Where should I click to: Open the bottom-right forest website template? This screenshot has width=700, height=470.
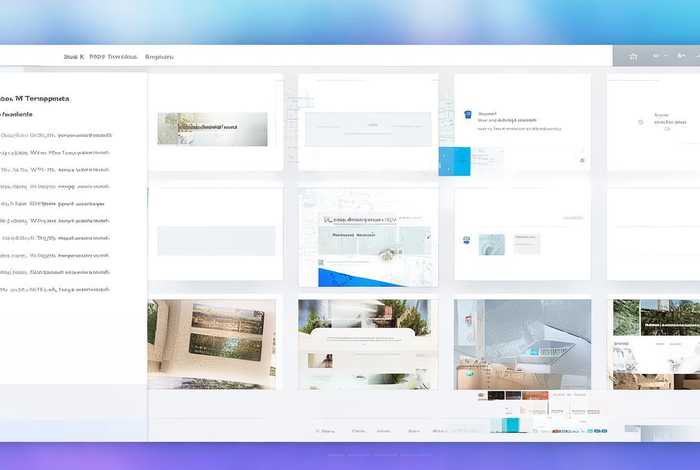click(x=655, y=342)
